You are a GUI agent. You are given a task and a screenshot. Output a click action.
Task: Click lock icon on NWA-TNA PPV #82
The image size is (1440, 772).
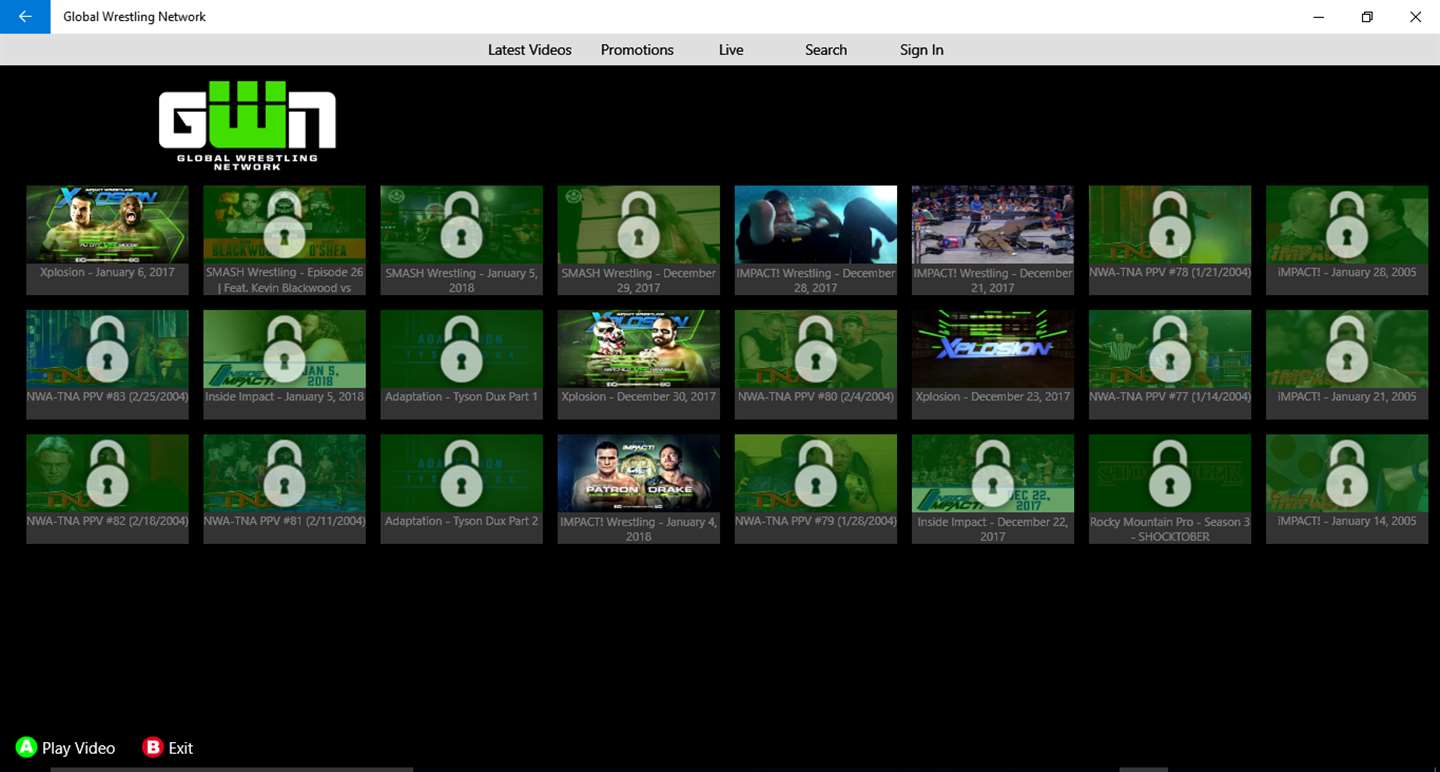[107, 472]
